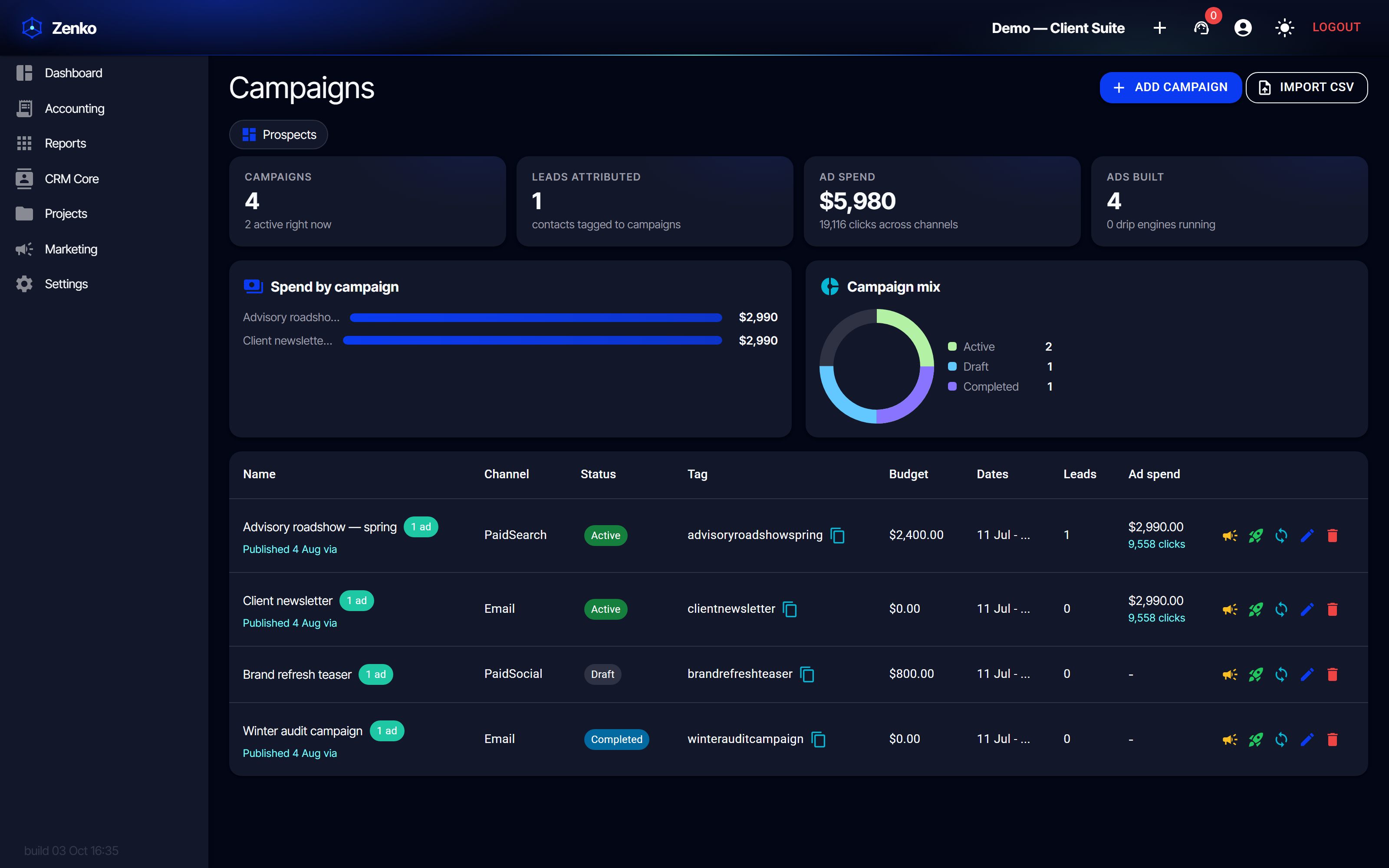This screenshot has width=1389, height=868.
Task: Toggle the light/dark theme sun icon
Action: [x=1284, y=27]
